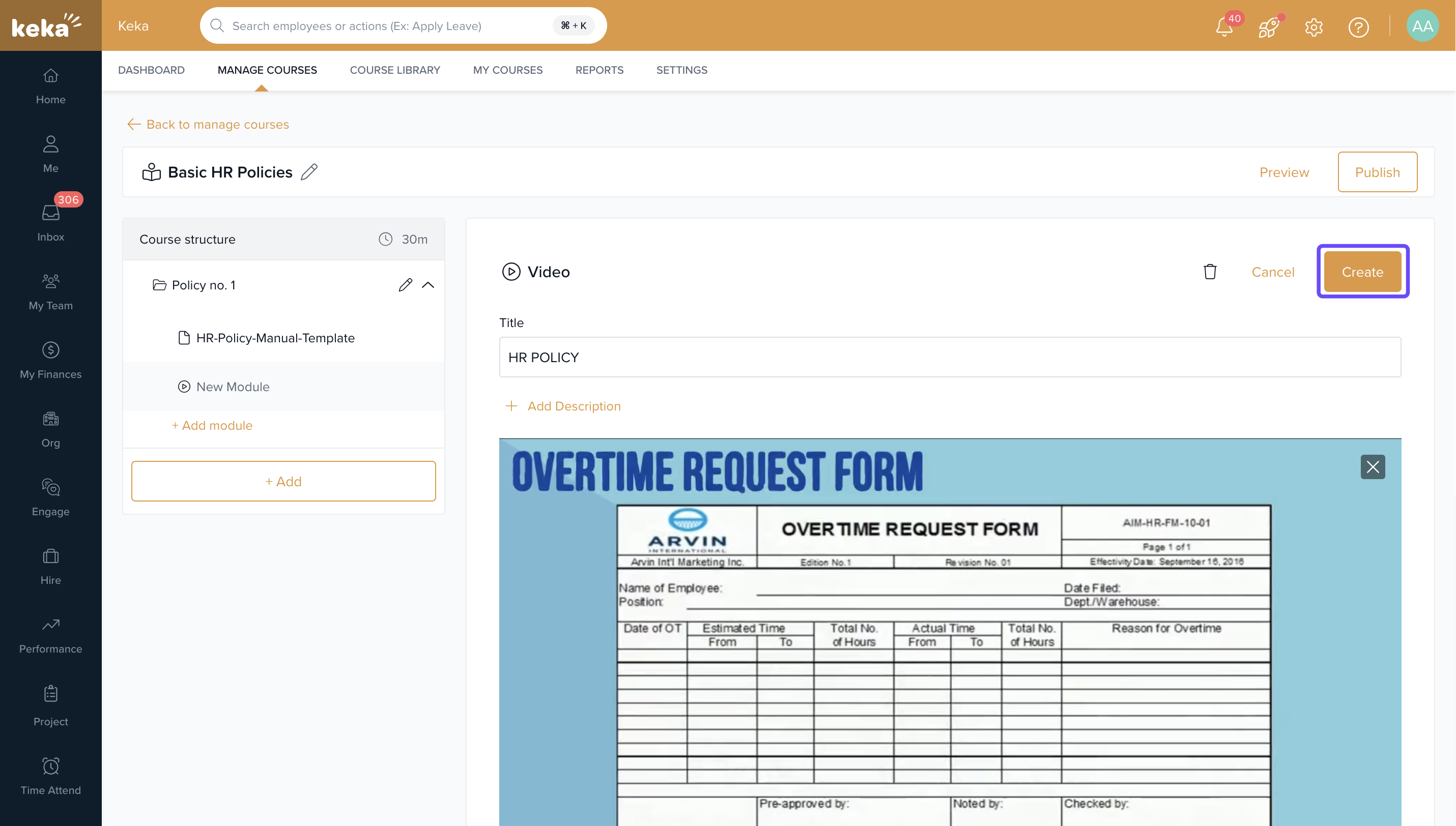Click the Title input field
The image size is (1456, 826).
pyautogui.click(x=949, y=358)
